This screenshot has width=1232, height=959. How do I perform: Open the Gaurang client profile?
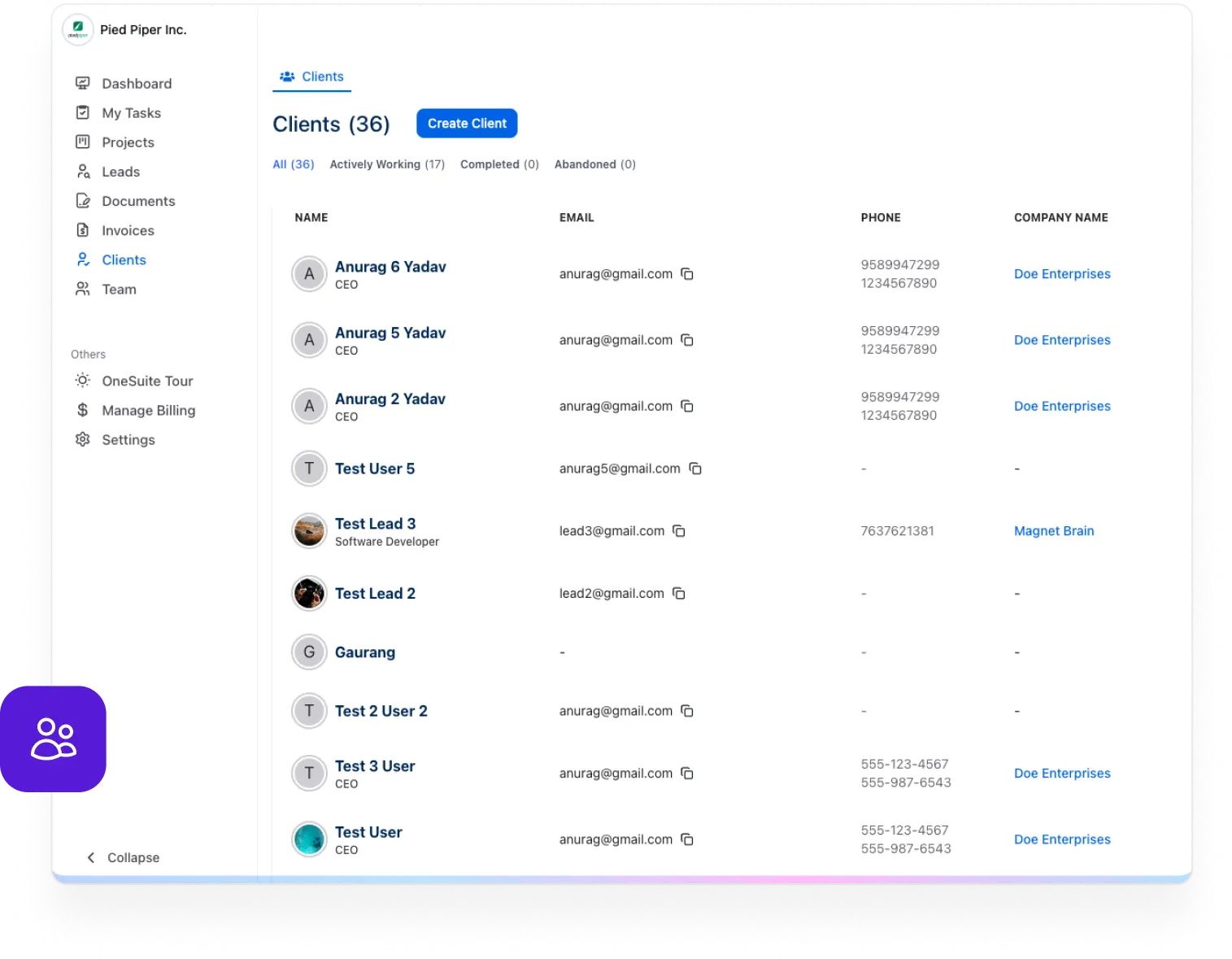tap(365, 652)
